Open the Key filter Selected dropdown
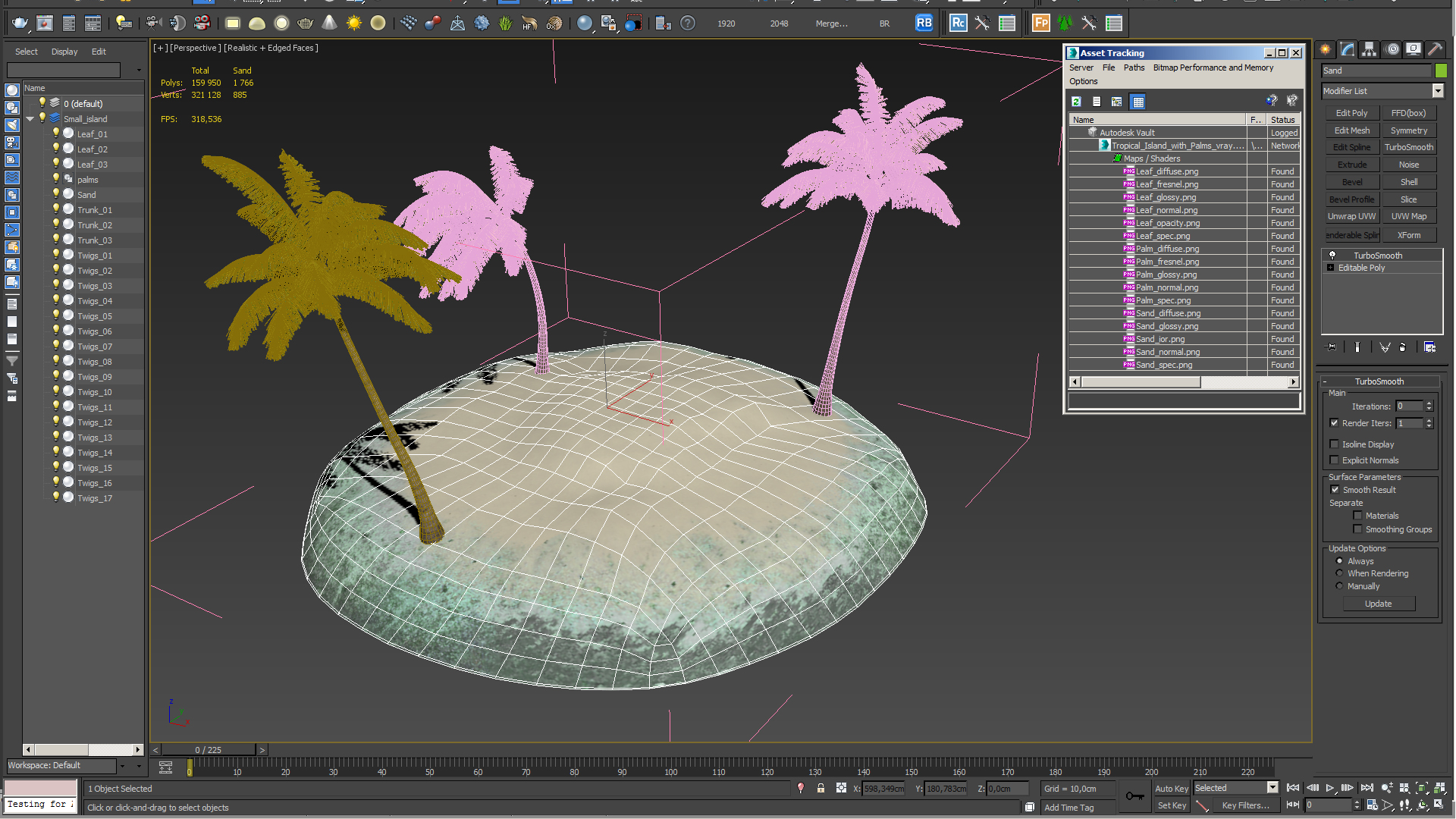The width and height of the screenshot is (1456, 819). point(1272,788)
